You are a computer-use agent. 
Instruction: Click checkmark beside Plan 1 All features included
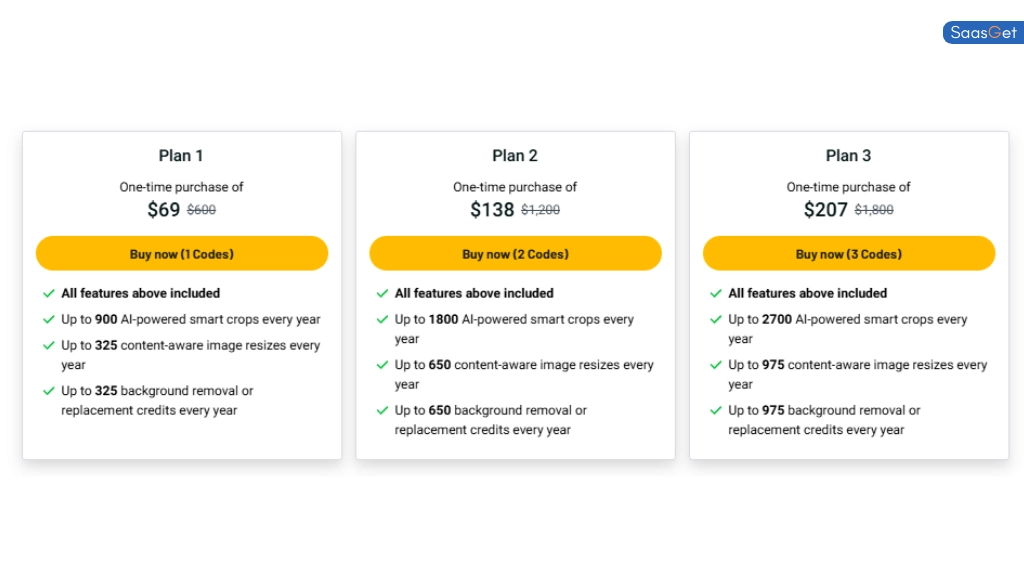[x=48, y=294]
